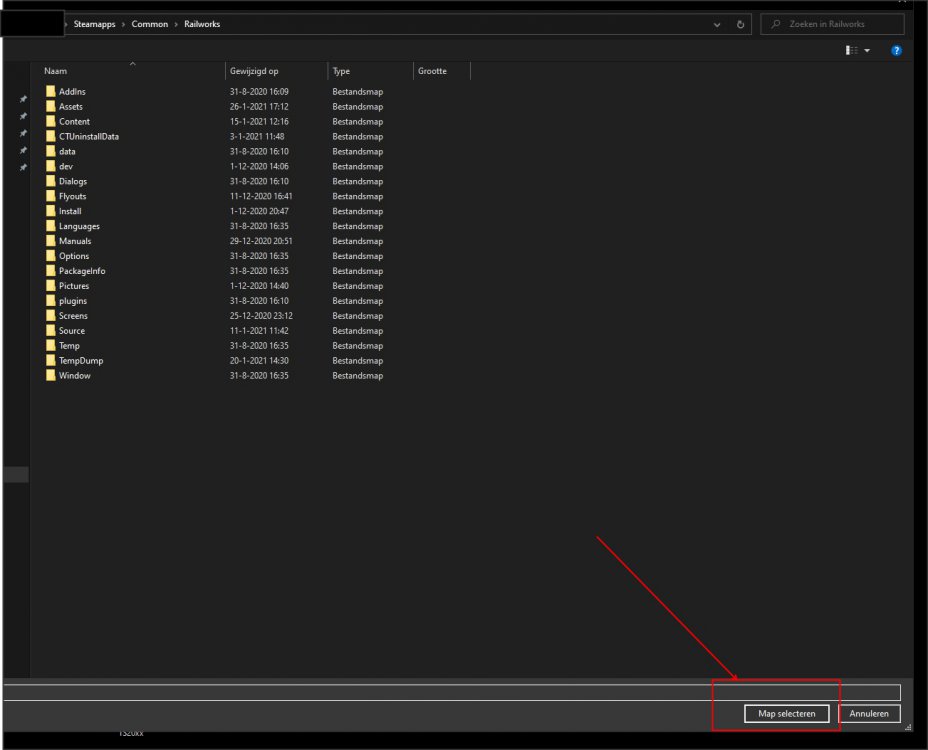Sort by Naam column header

pyautogui.click(x=56, y=71)
